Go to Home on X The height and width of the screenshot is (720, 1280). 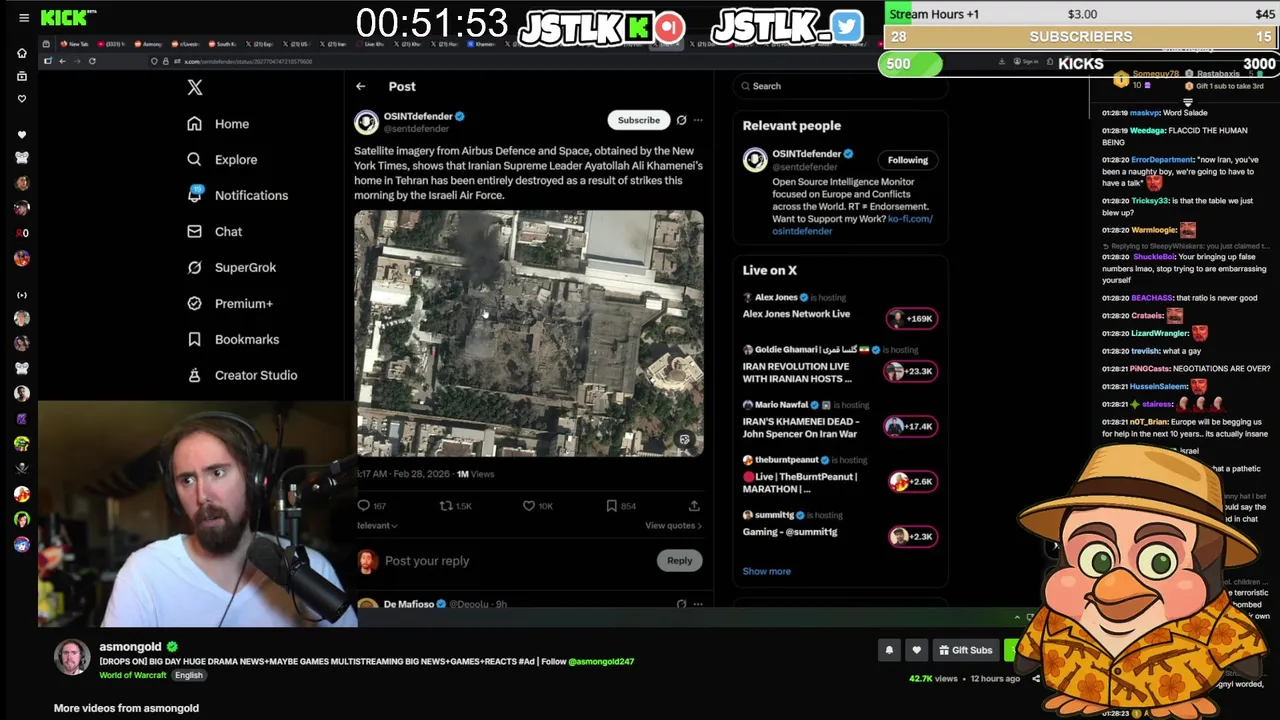[x=218, y=124]
